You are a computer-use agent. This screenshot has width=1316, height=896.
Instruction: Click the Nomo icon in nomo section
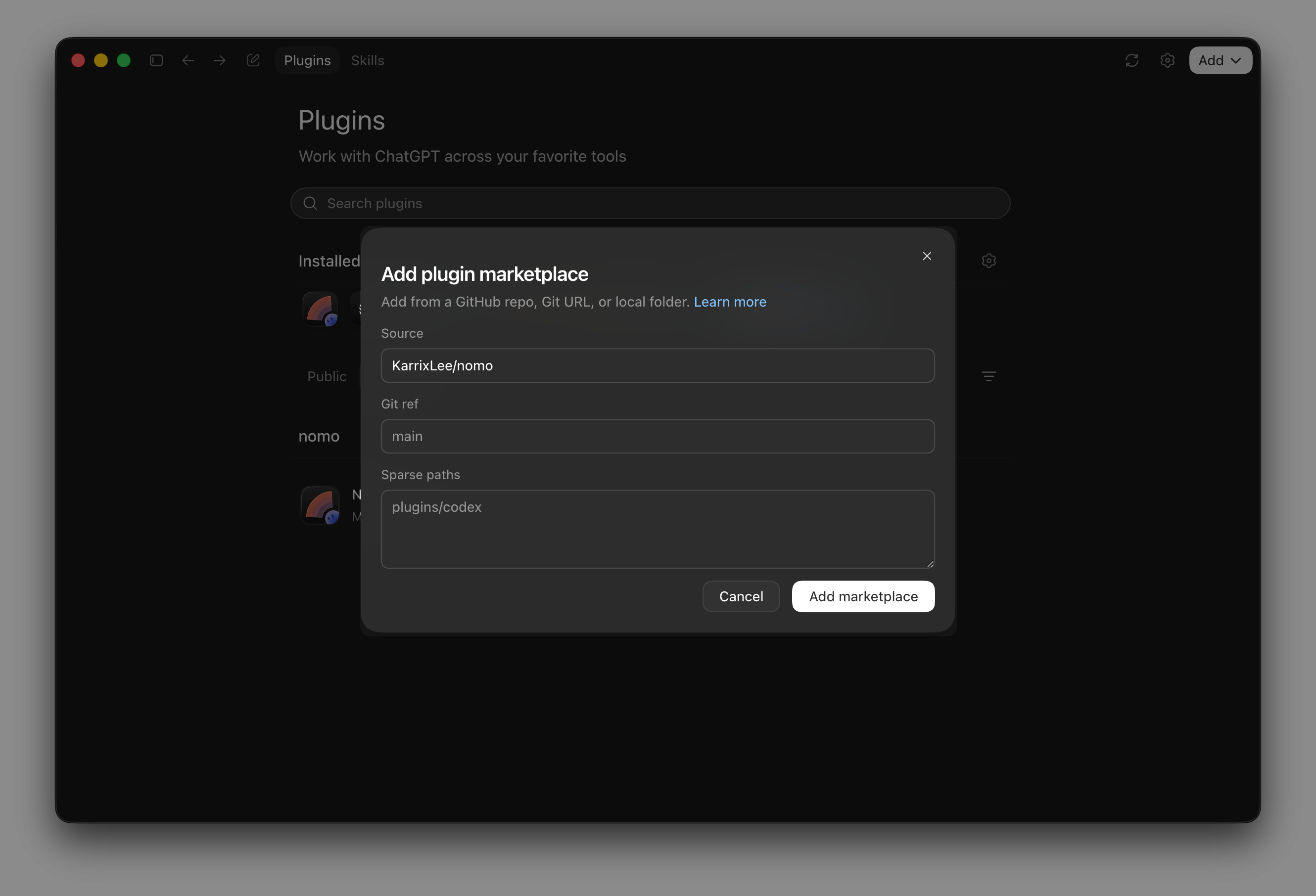click(320, 505)
